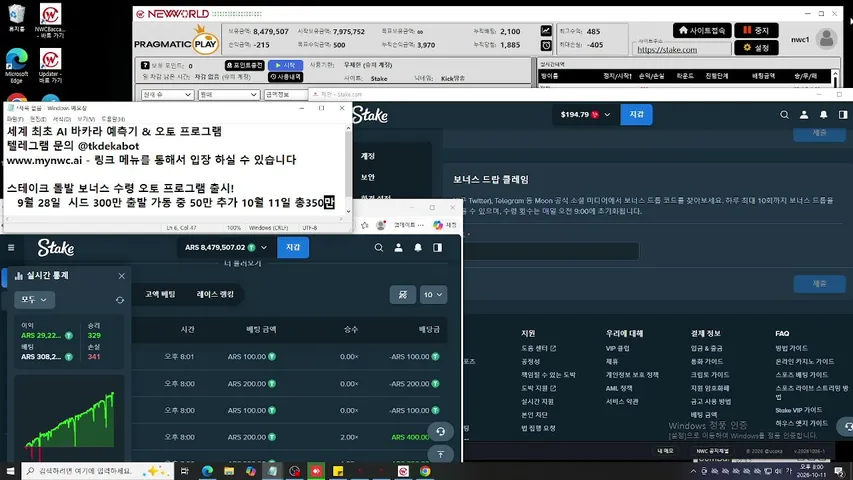Toggle sidebar icon in the back Stake window

pyautogui.click(x=843, y=115)
